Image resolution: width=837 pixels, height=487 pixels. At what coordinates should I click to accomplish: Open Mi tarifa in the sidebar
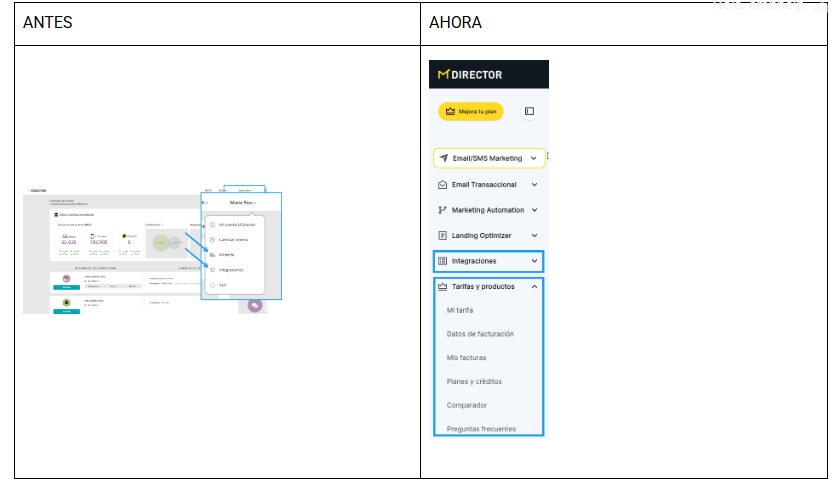click(x=460, y=310)
